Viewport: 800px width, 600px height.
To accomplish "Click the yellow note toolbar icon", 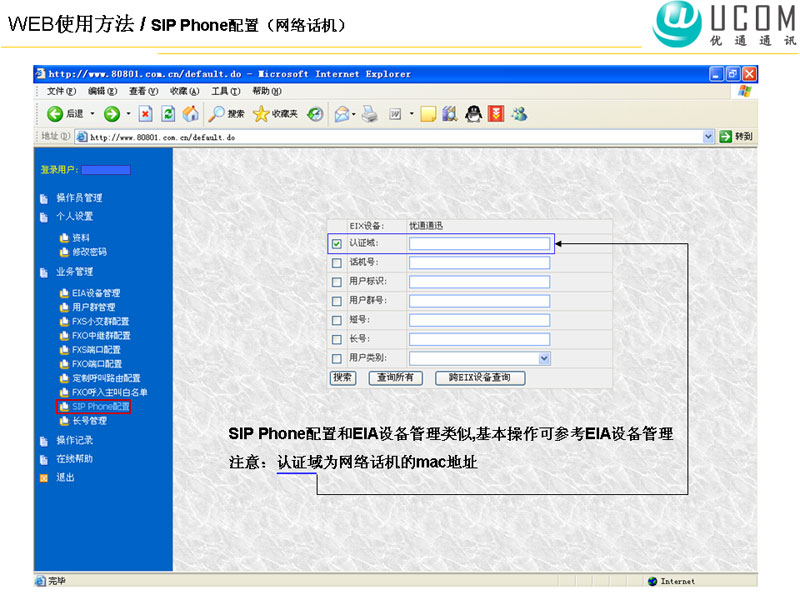I will 428,114.
